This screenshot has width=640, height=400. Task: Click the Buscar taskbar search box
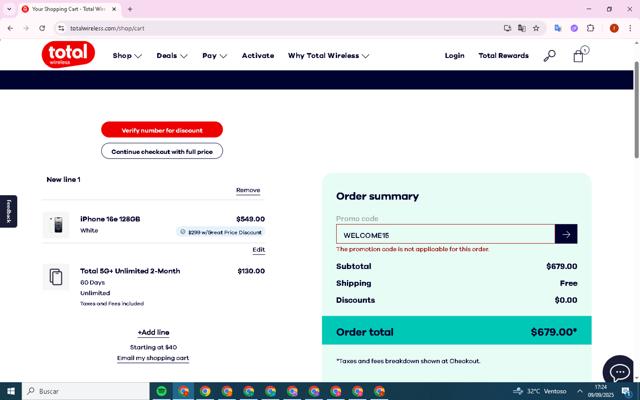[86, 391]
